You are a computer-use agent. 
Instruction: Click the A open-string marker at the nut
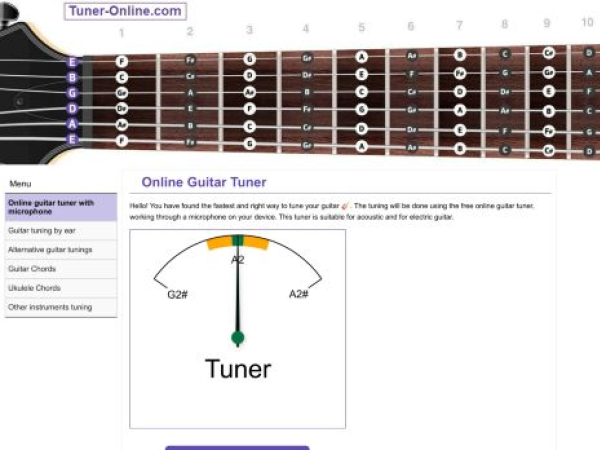[72, 124]
